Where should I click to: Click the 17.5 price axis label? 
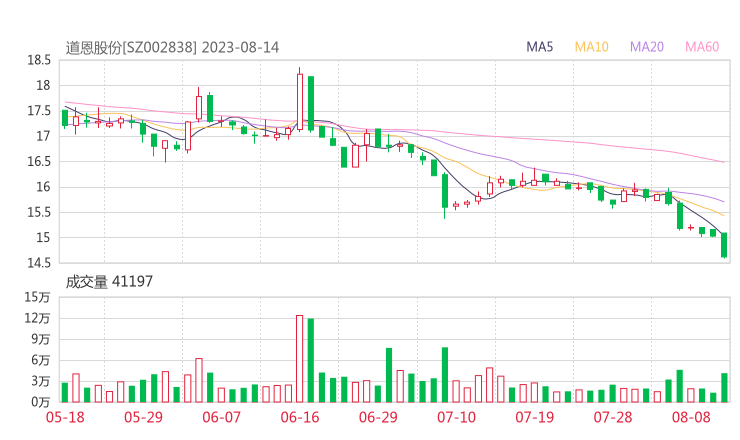tap(39, 111)
